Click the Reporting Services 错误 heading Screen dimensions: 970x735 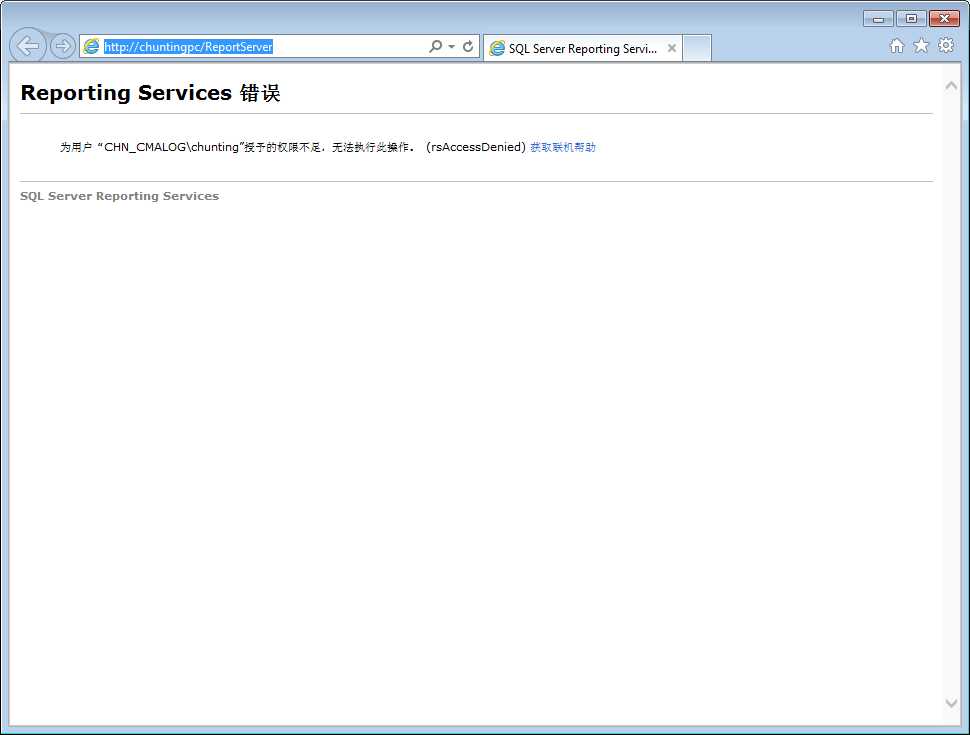(150, 93)
